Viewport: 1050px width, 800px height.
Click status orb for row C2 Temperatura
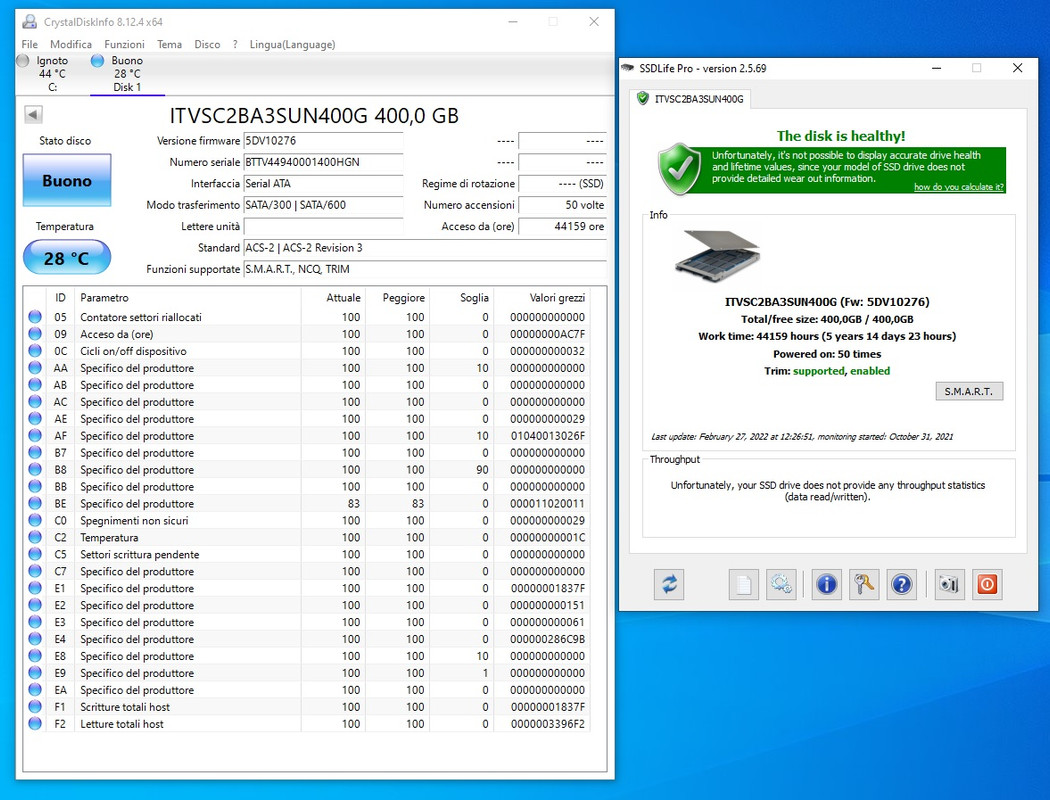35,538
